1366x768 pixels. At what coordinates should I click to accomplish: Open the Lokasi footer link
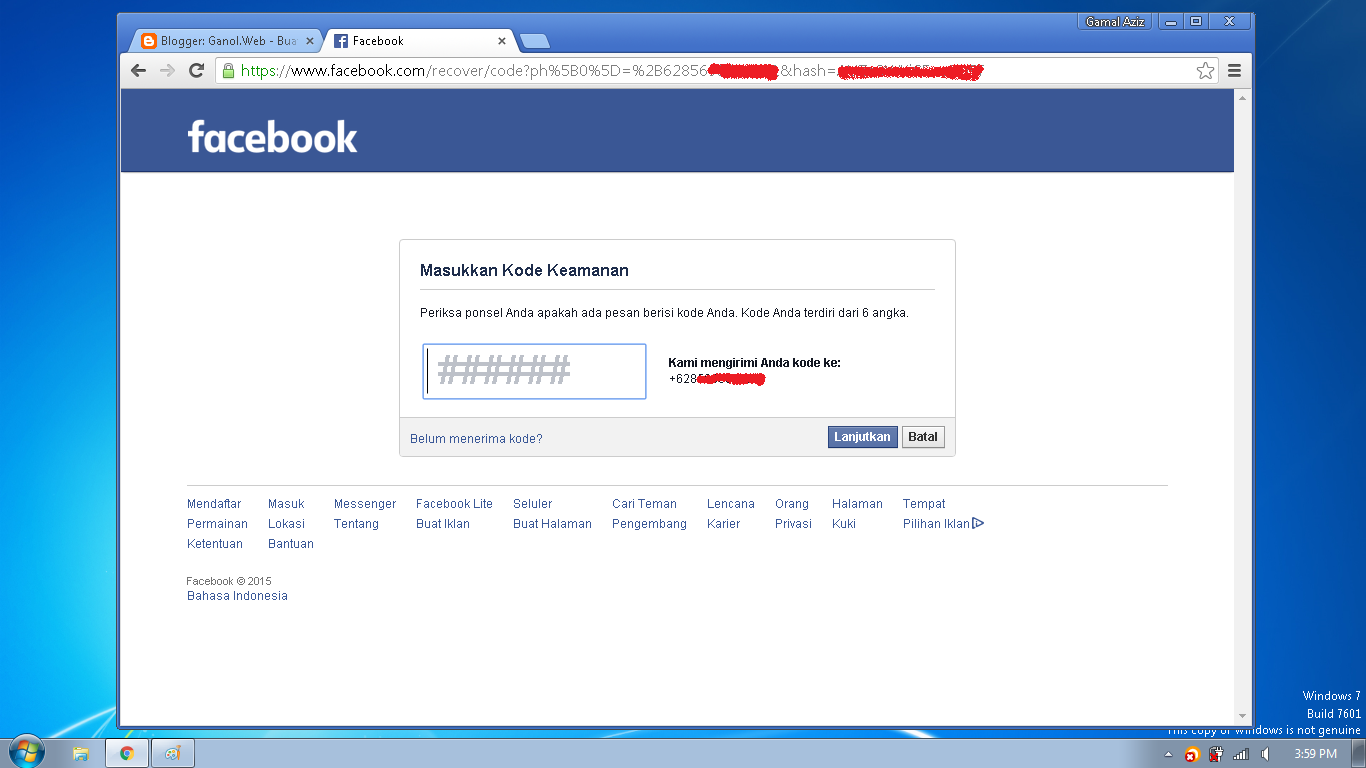point(286,524)
